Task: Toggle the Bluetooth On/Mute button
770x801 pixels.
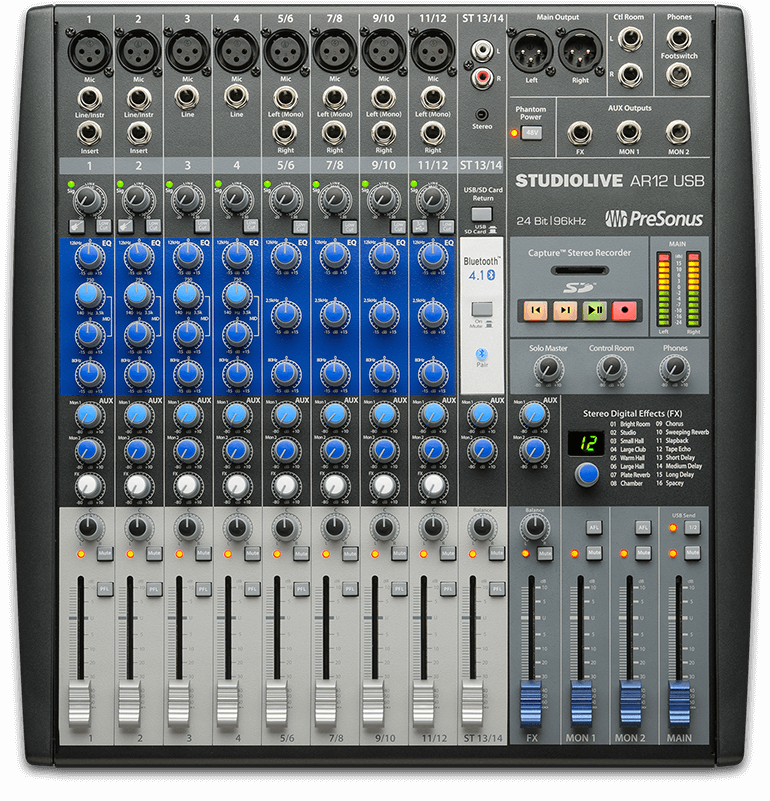Action: coord(482,310)
